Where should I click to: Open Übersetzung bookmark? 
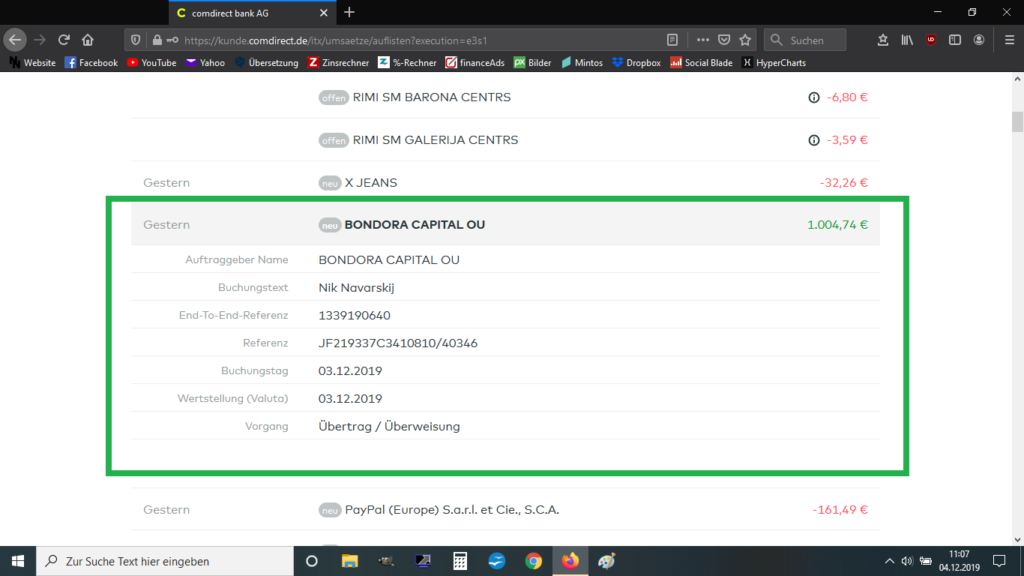pyautogui.click(x=266, y=63)
